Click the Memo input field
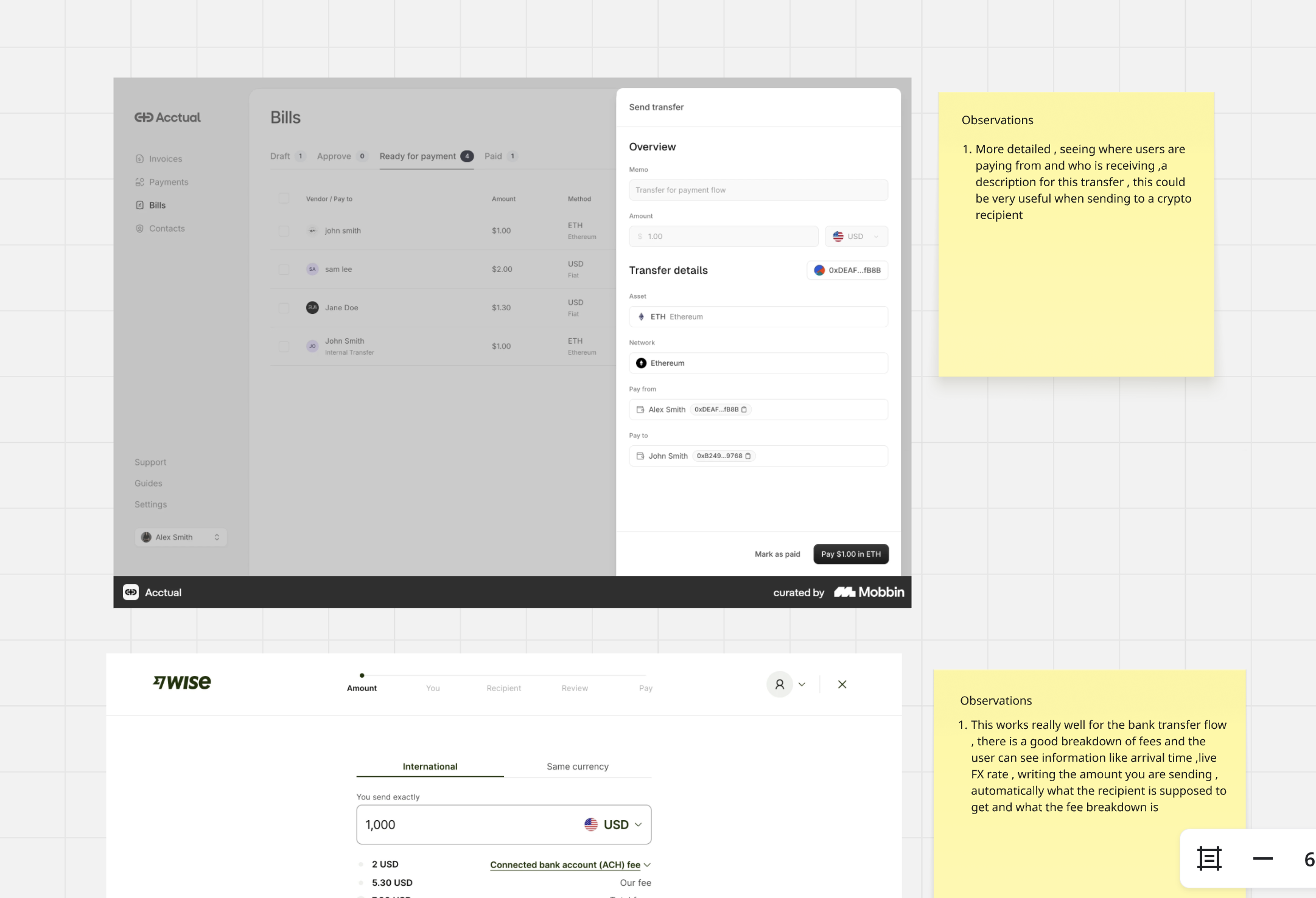 758,190
